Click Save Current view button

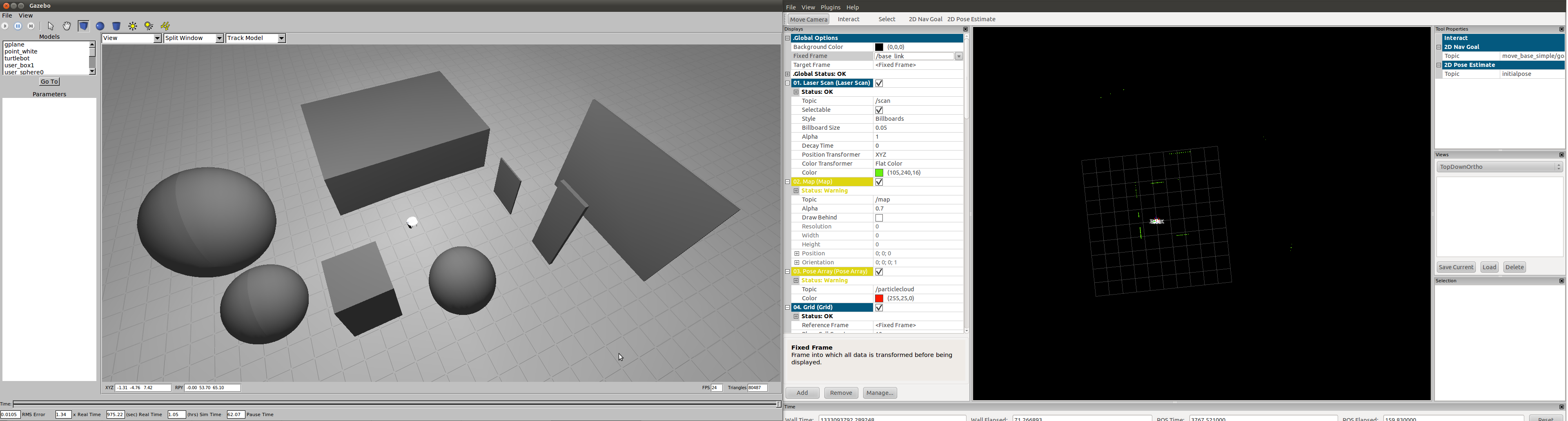[1456, 267]
